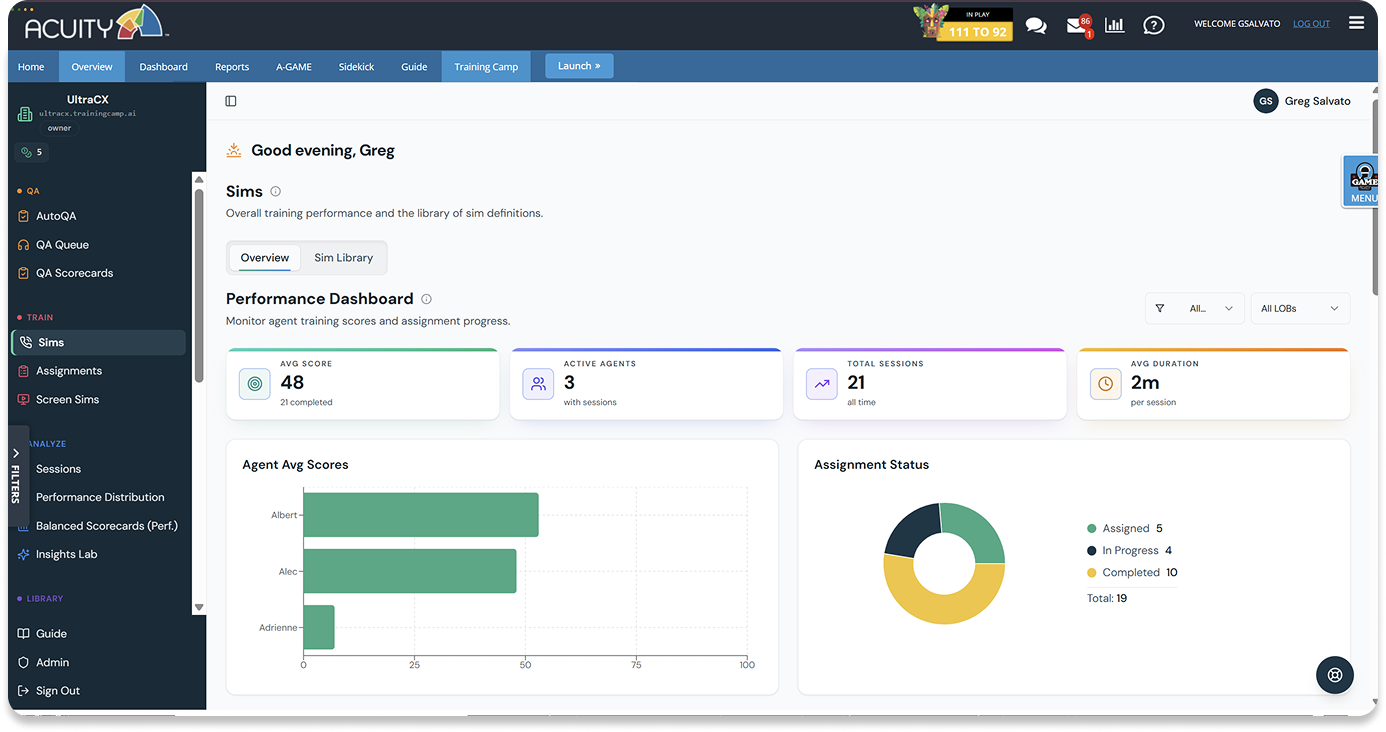This screenshot has height=732, width=1386.
Task: Select the Training Camp nav tab
Action: pyautogui.click(x=486, y=67)
